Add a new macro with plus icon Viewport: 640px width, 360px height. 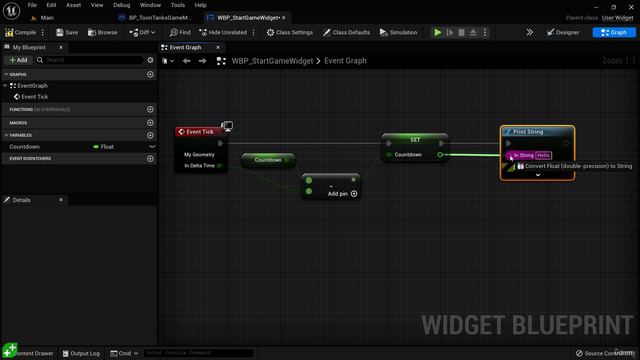(150, 122)
